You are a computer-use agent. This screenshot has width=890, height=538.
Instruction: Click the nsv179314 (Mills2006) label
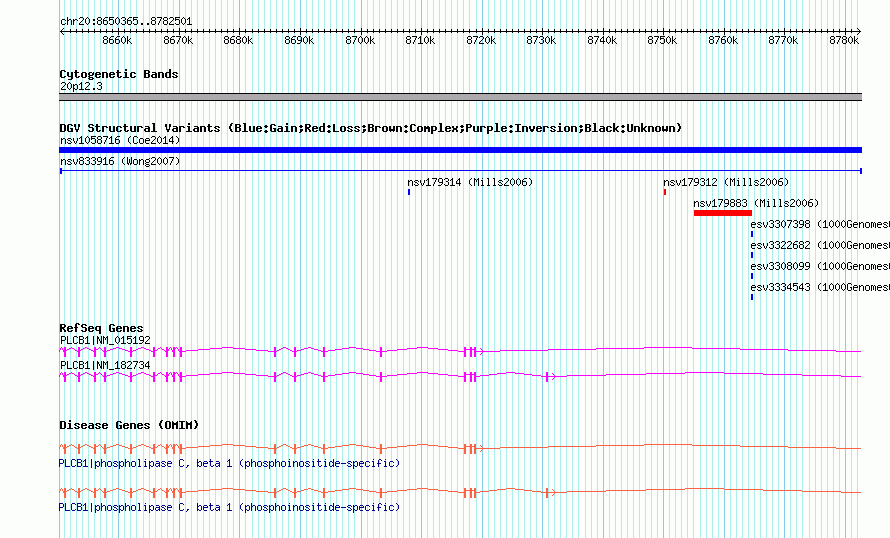click(x=470, y=182)
